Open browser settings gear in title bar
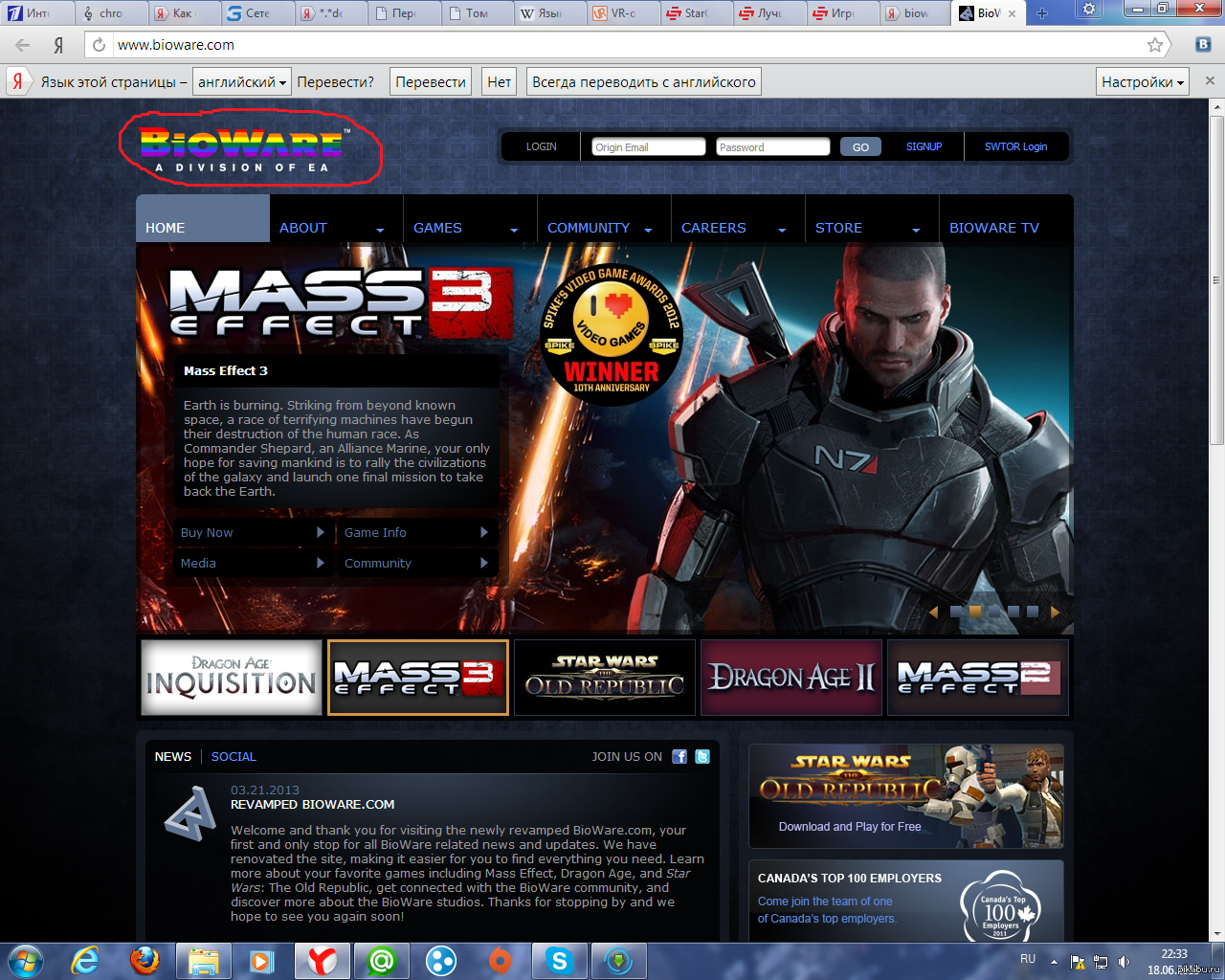The image size is (1225, 980). coord(1089,11)
